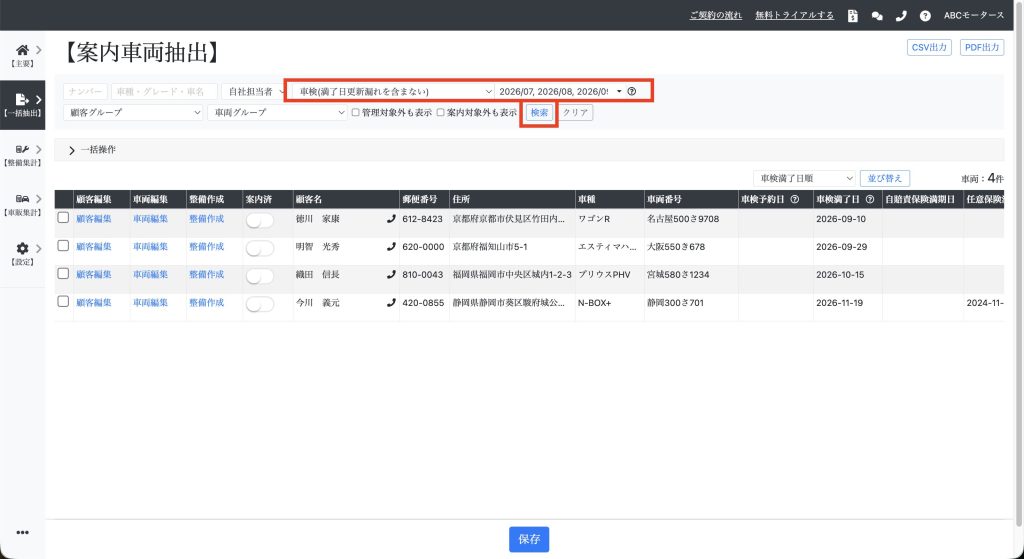
Task: Click the help icon beside the month selector
Action: 632,91
